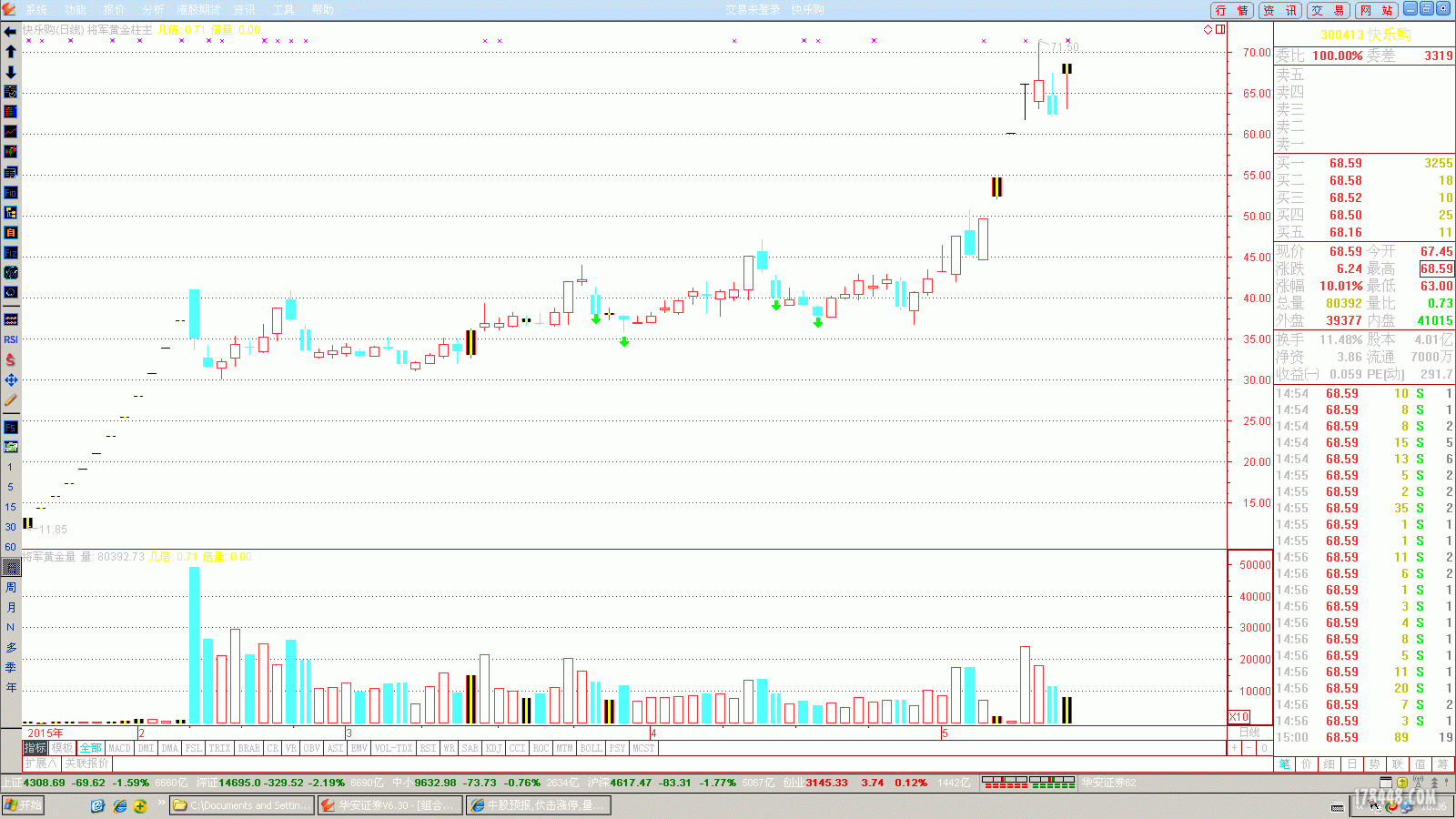Click the F12 trading icon in sidebar

[x=10, y=252]
